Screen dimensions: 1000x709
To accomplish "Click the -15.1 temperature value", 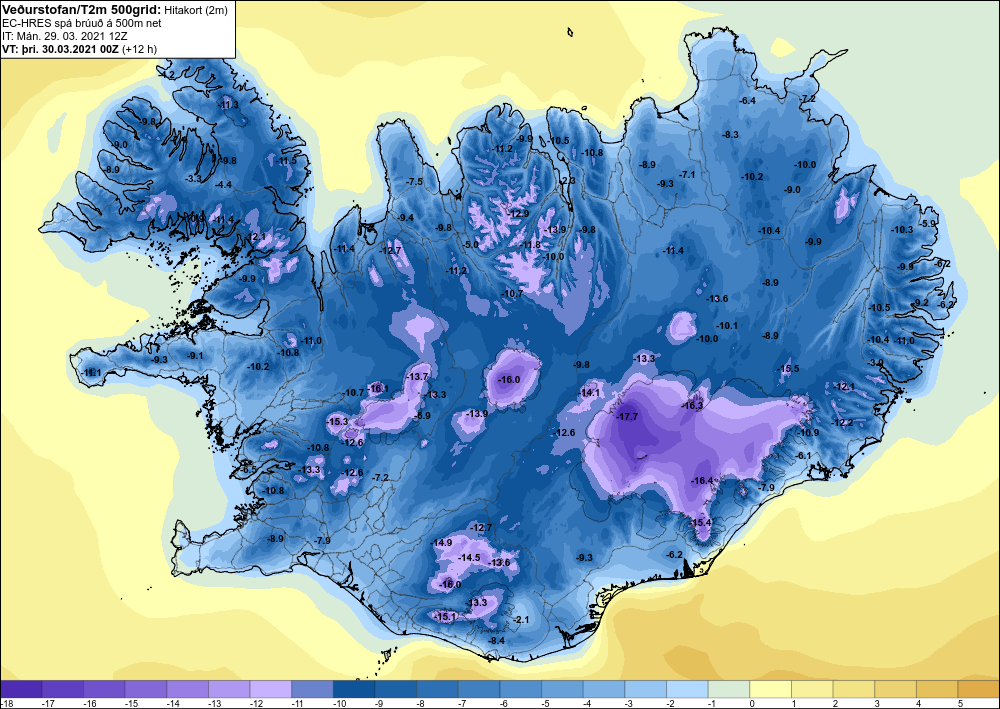I will [x=445, y=617].
